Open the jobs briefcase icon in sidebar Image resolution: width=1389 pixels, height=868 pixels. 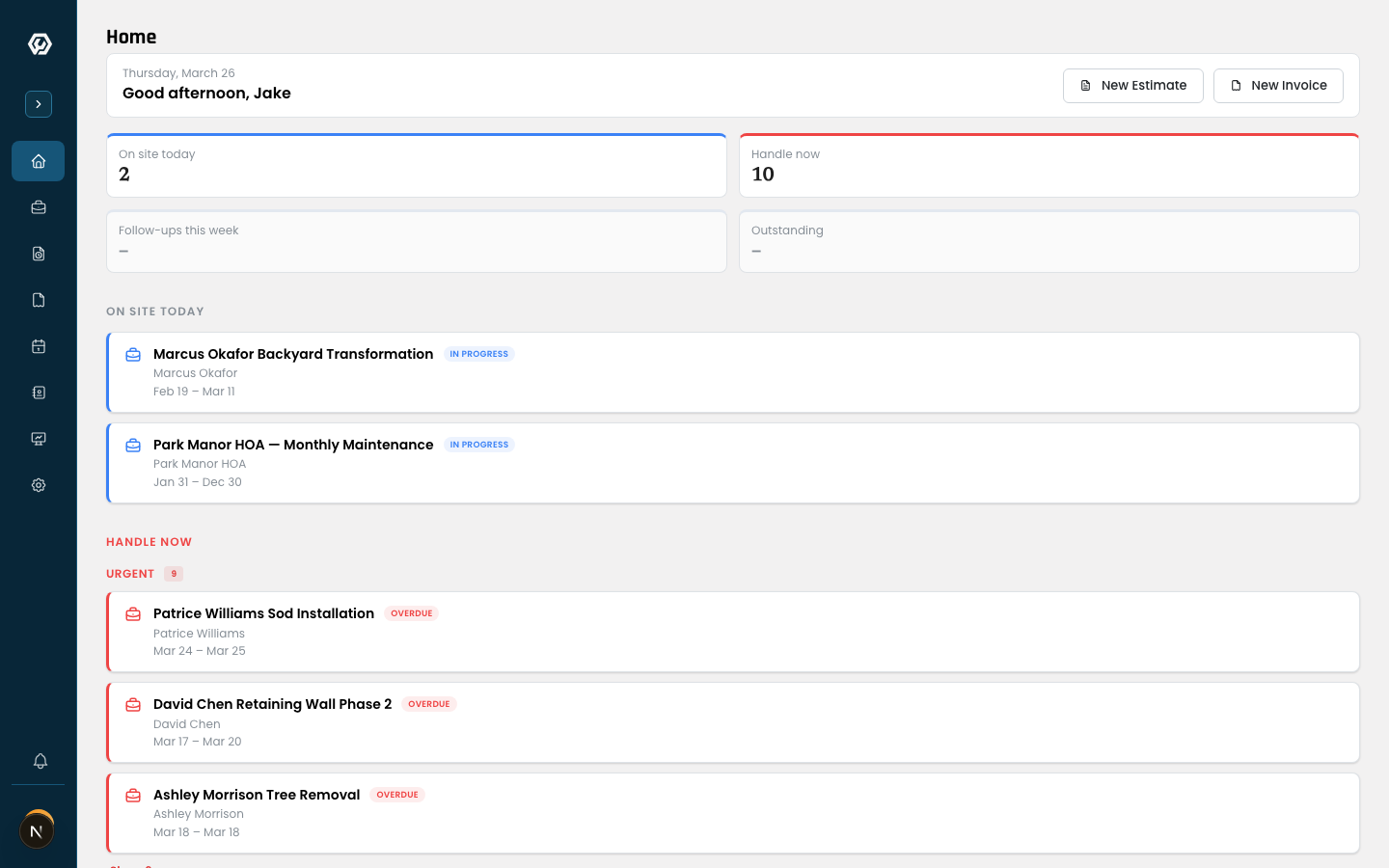click(39, 207)
